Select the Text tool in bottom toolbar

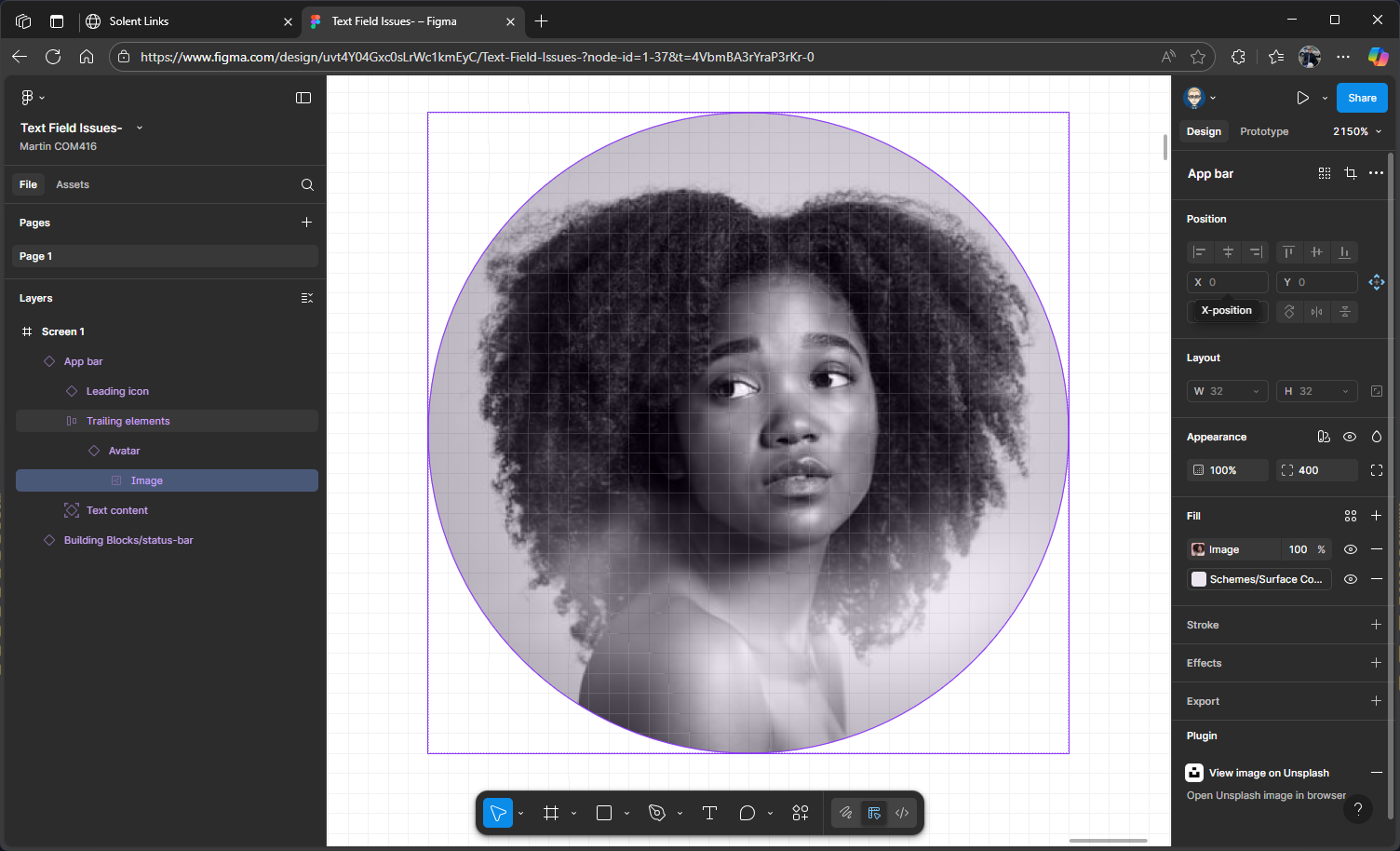[709, 813]
